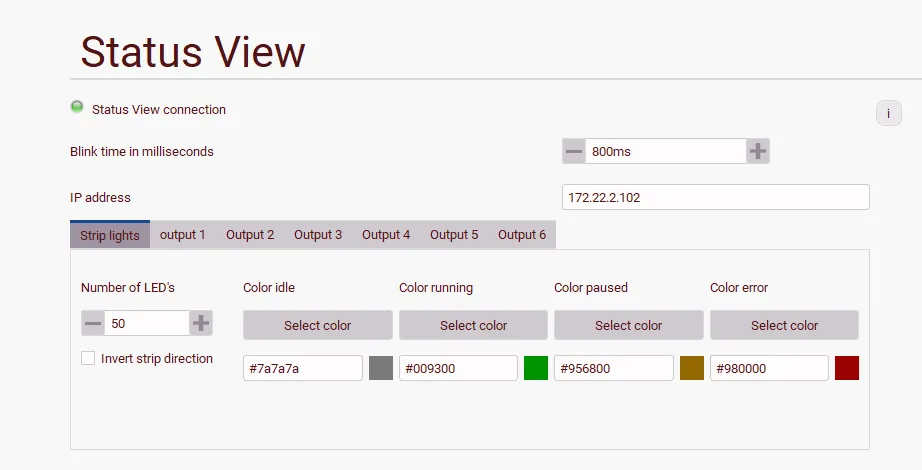Viewport: 922px width, 470px height.
Task: Click the info 'i' button
Action: (x=888, y=113)
